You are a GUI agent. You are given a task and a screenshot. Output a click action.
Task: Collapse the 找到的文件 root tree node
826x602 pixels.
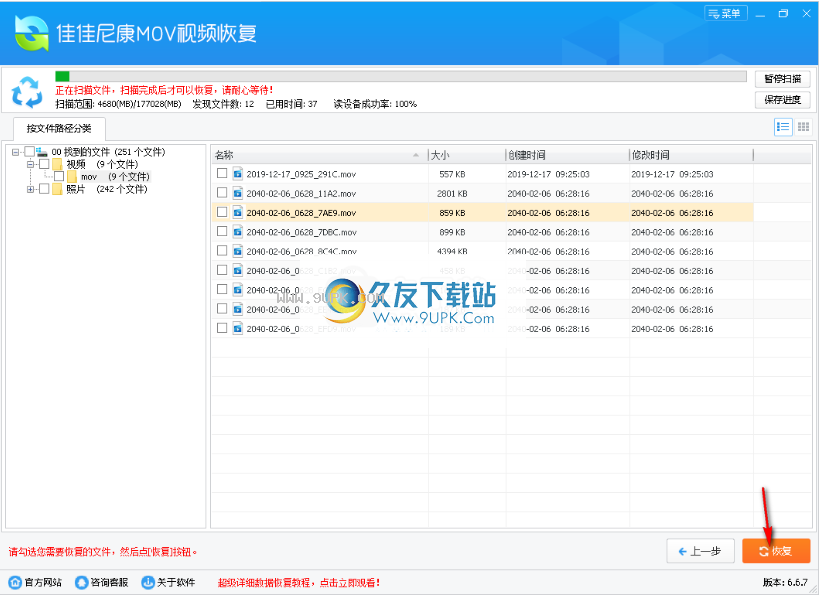15,152
